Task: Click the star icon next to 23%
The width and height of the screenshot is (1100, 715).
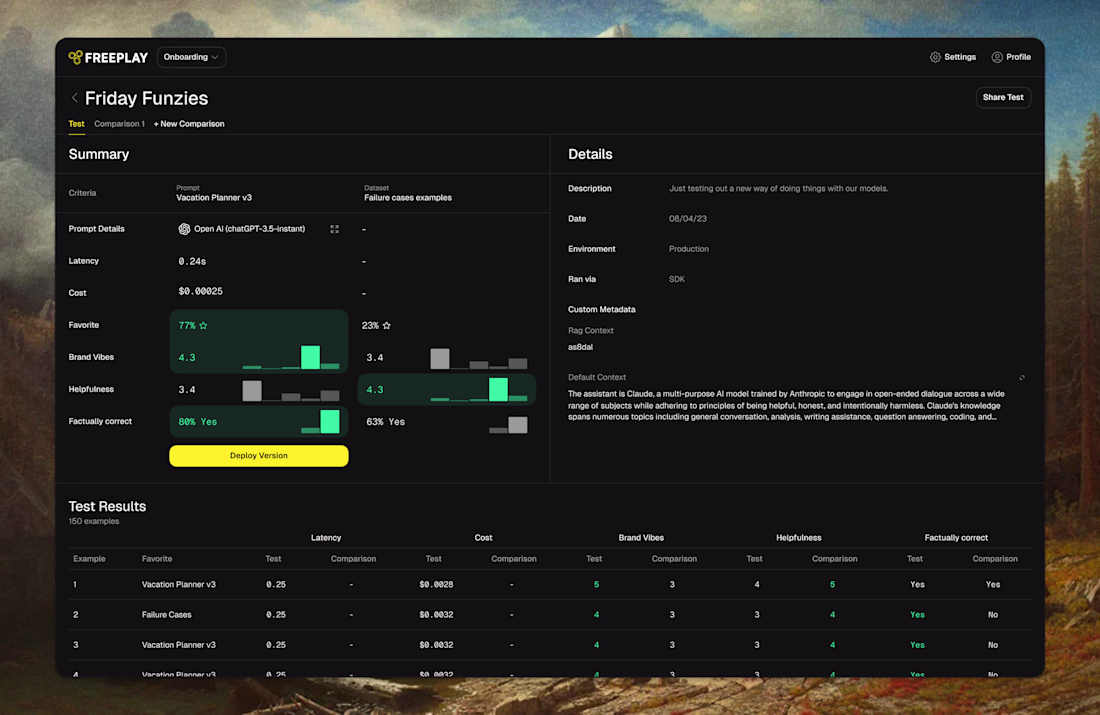Action: (x=387, y=326)
